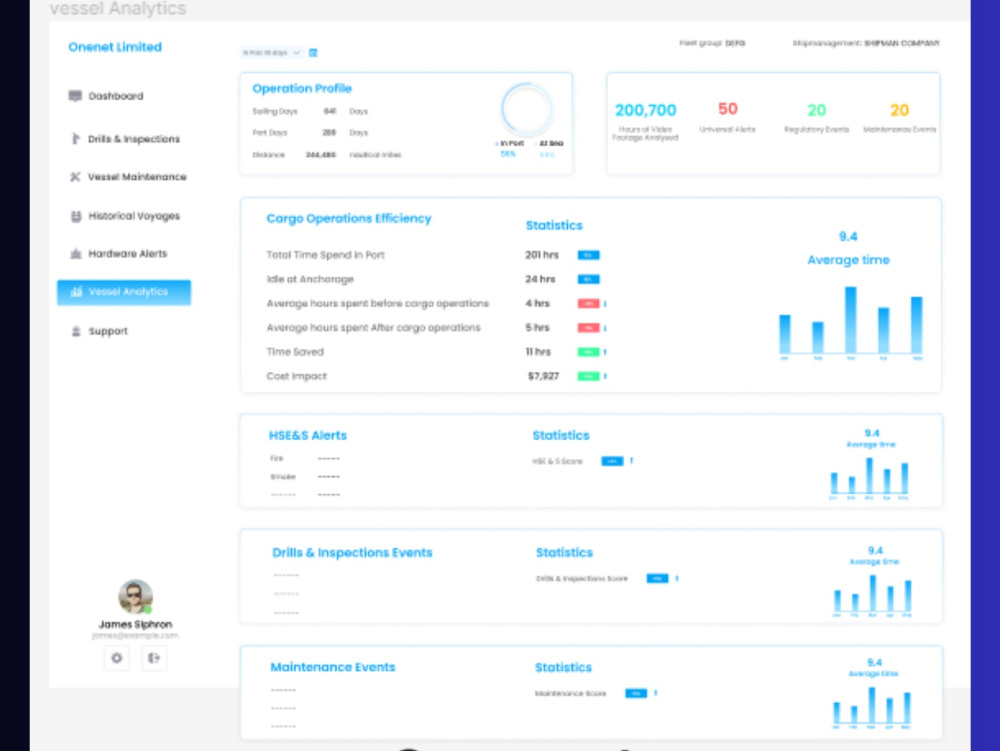Click the Vessel Analytics chart icon
The height and width of the screenshot is (751, 1000).
[77, 292]
